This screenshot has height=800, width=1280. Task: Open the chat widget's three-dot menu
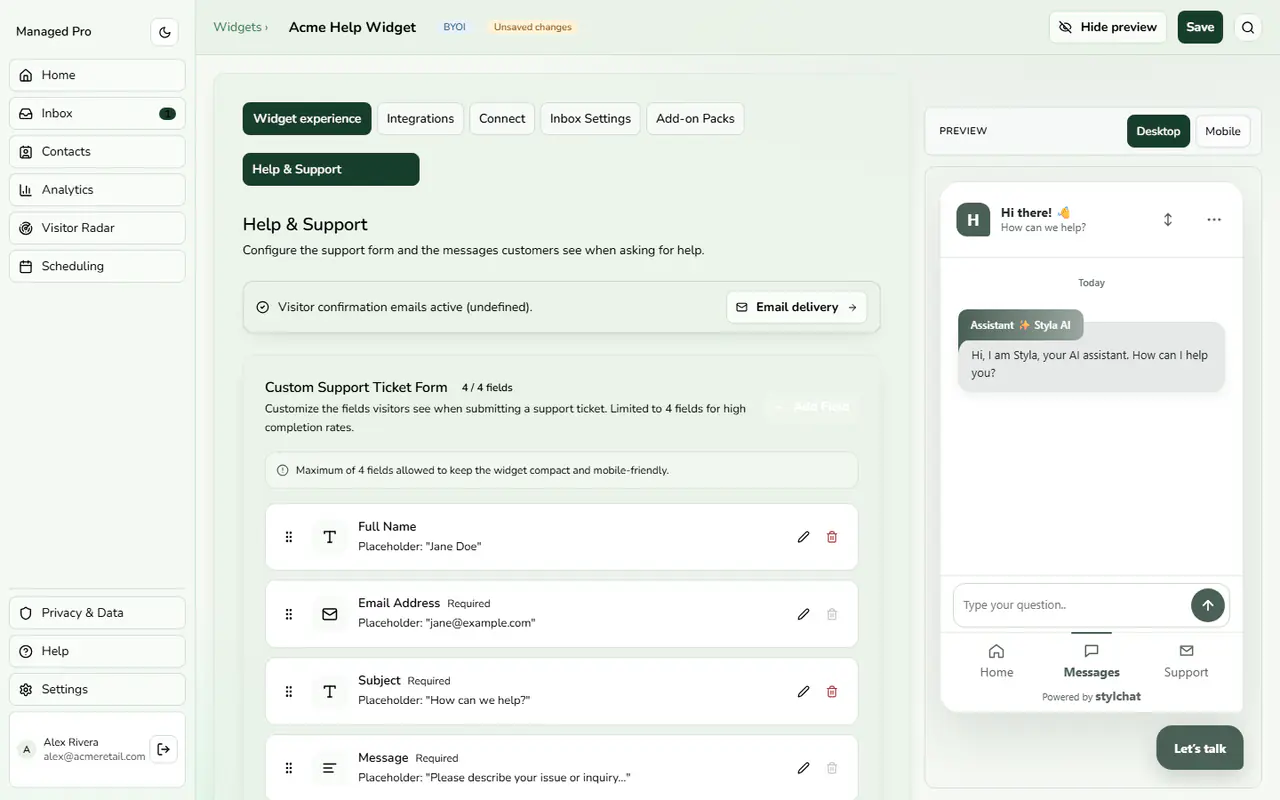[x=1214, y=219]
